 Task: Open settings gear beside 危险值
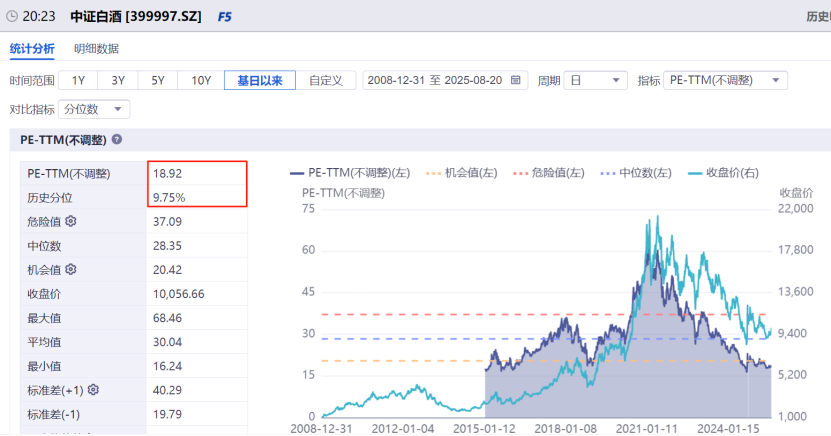(71, 221)
